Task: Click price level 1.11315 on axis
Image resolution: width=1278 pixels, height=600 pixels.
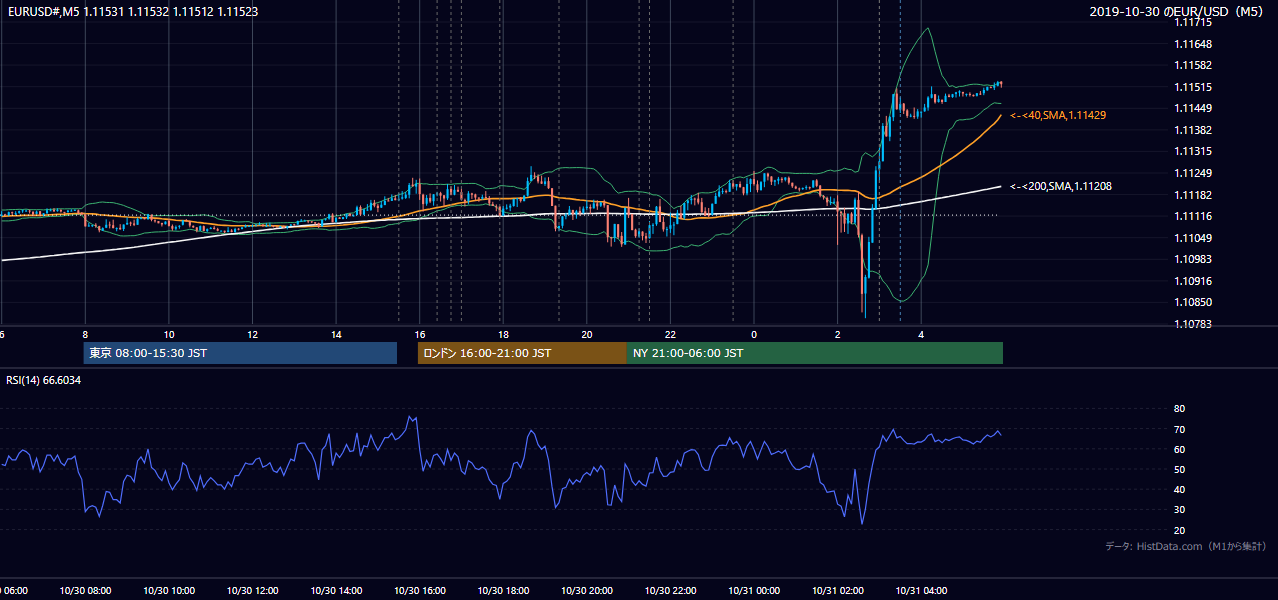Action: click(1194, 151)
